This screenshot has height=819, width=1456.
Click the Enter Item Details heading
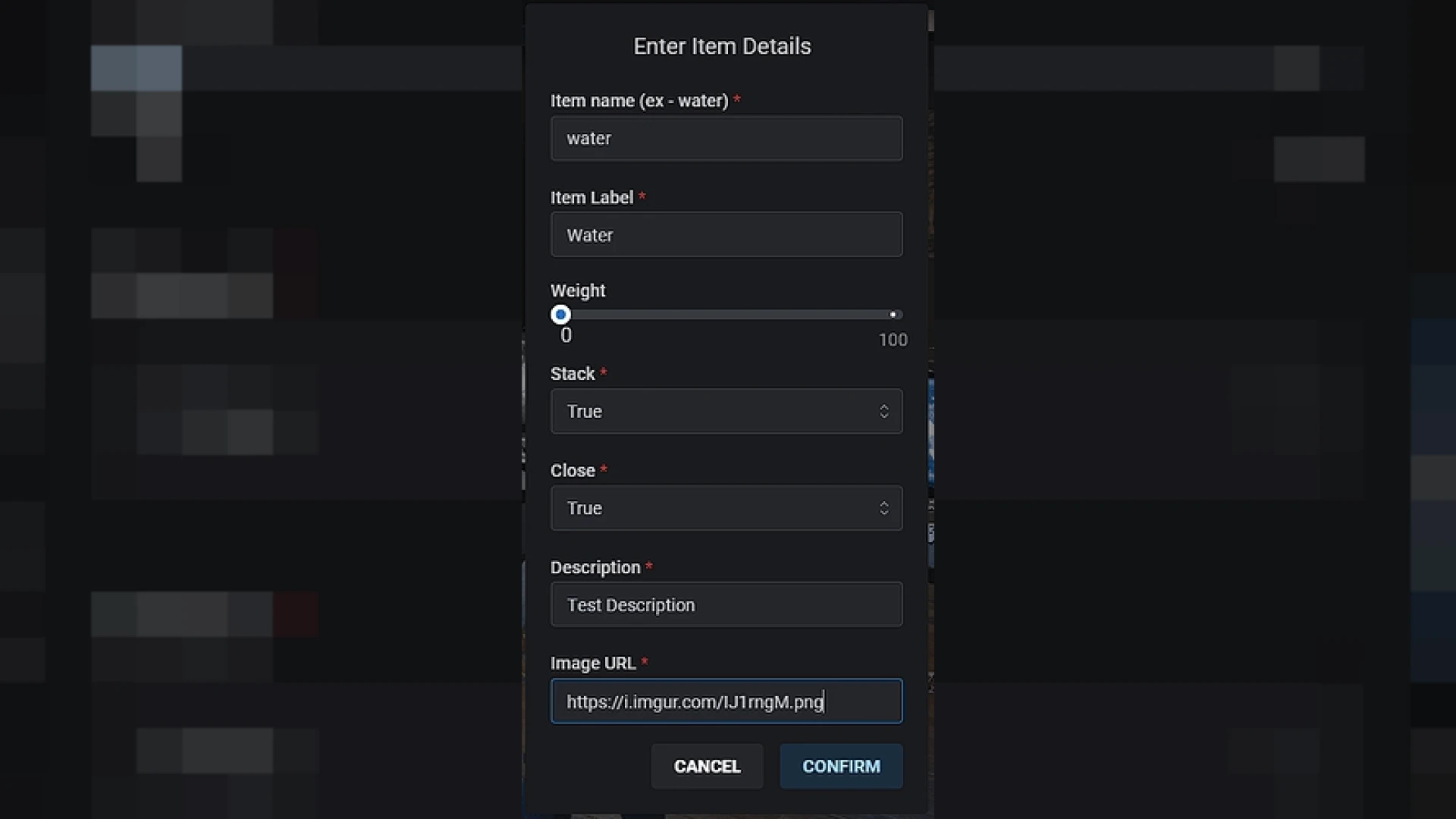click(722, 46)
